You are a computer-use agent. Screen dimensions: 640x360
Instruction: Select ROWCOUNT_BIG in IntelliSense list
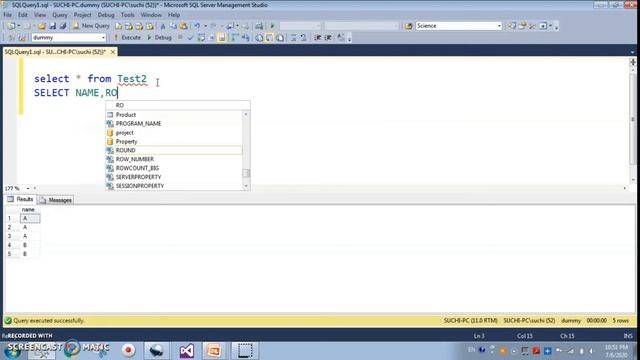coord(174,168)
